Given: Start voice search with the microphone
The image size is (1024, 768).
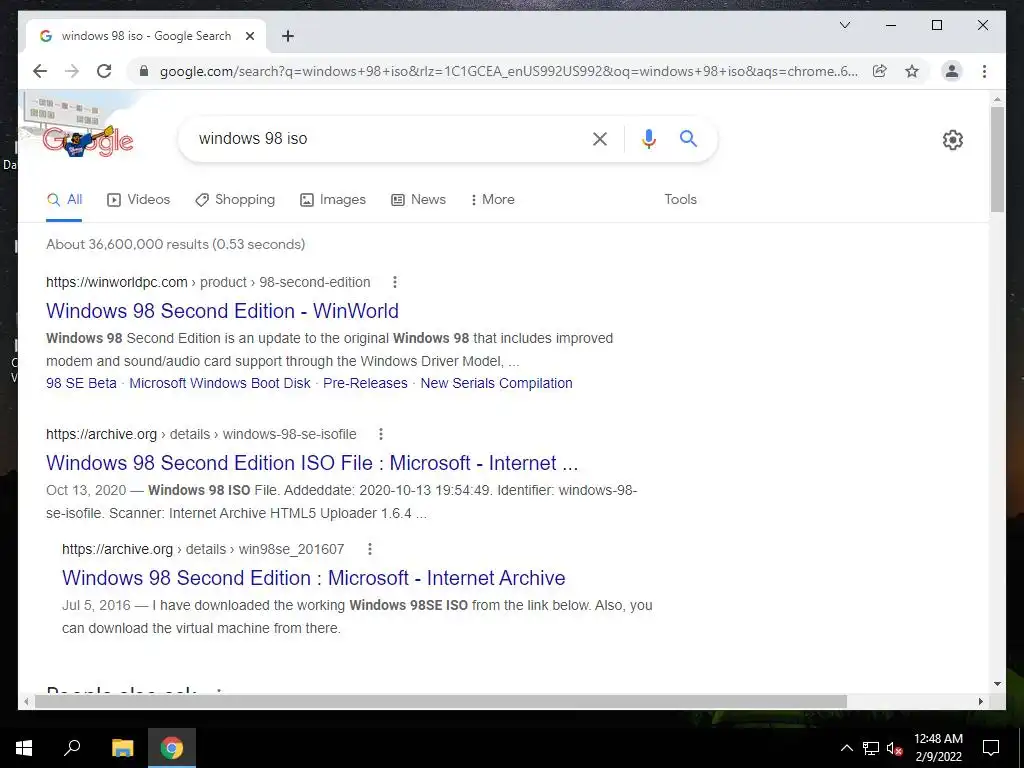Looking at the screenshot, I should point(648,138).
